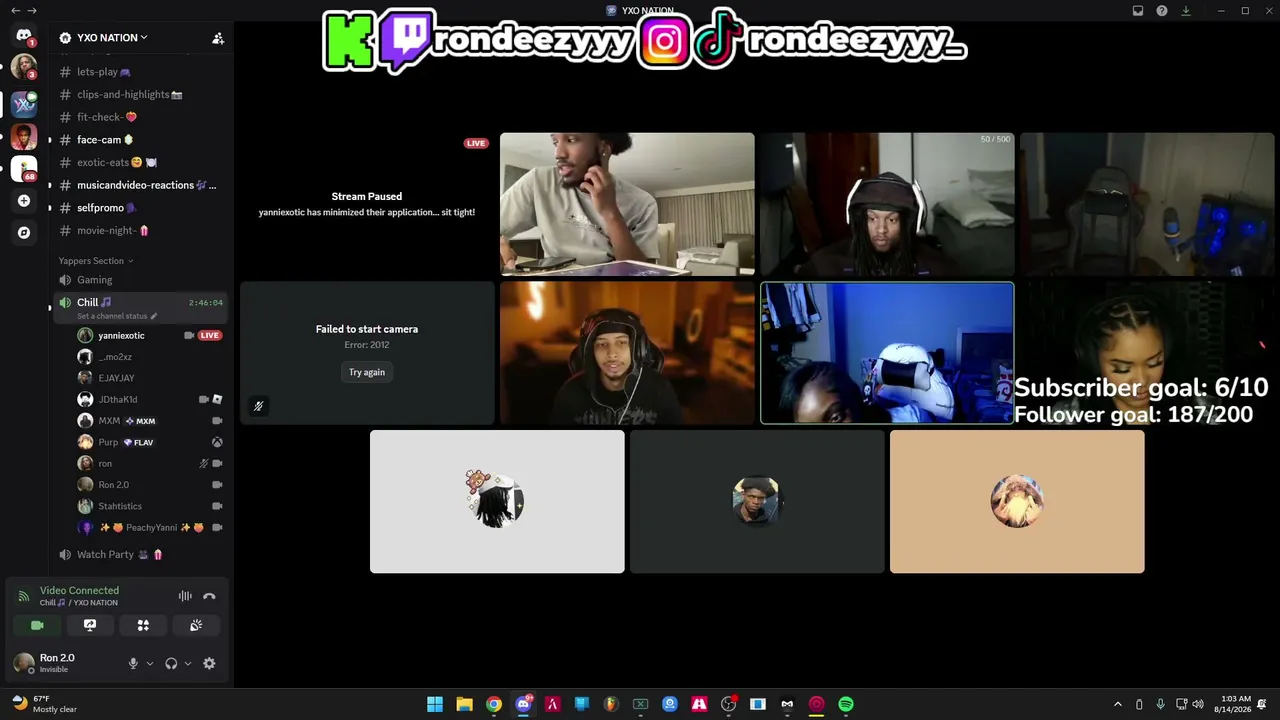The image size is (1280, 720).
Task: Focus the blue-lit video tile with green border
Action: click(x=887, y=353)
